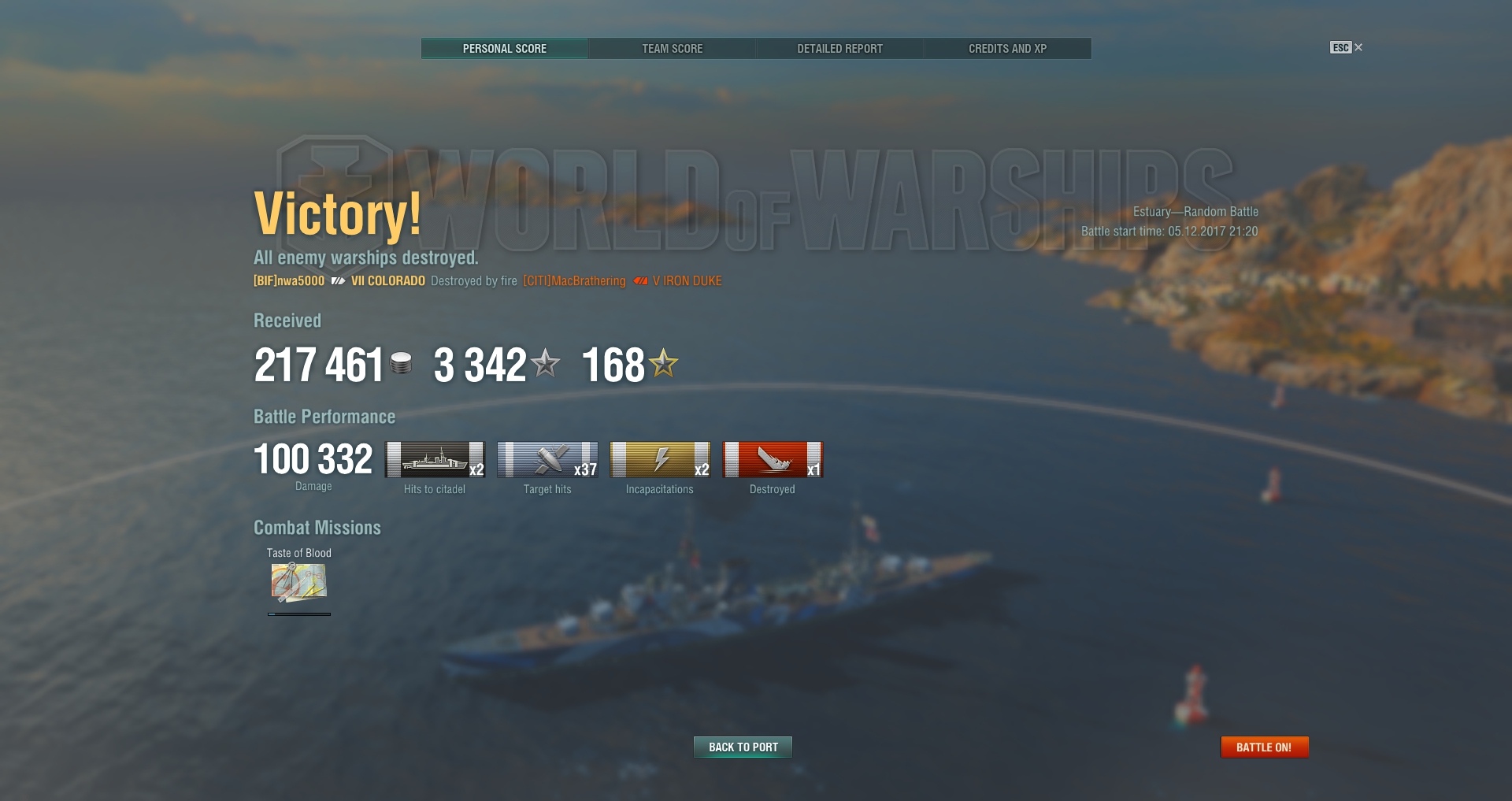This screenshot has height=801, width=1512.
Task: Click the silver credits coin icon
Action: click(401, 363)
